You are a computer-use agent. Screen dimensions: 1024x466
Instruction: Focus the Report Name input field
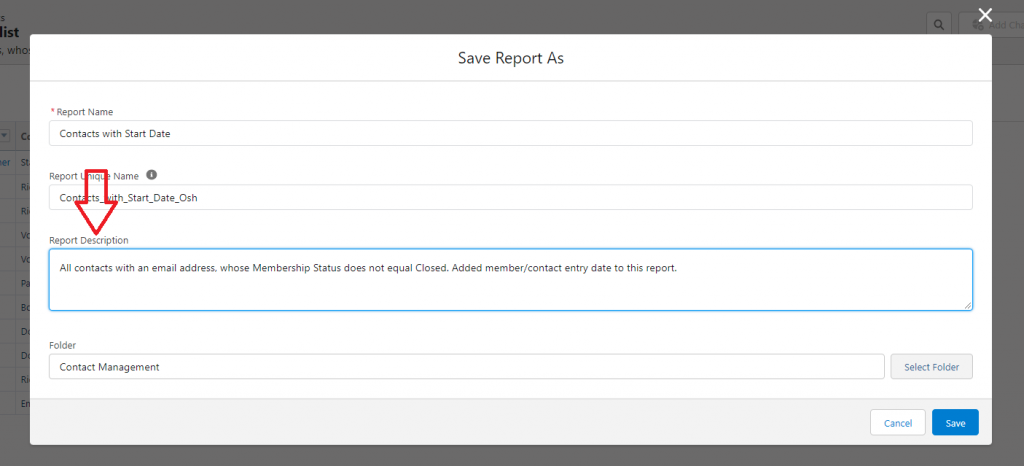pos(510,133)
